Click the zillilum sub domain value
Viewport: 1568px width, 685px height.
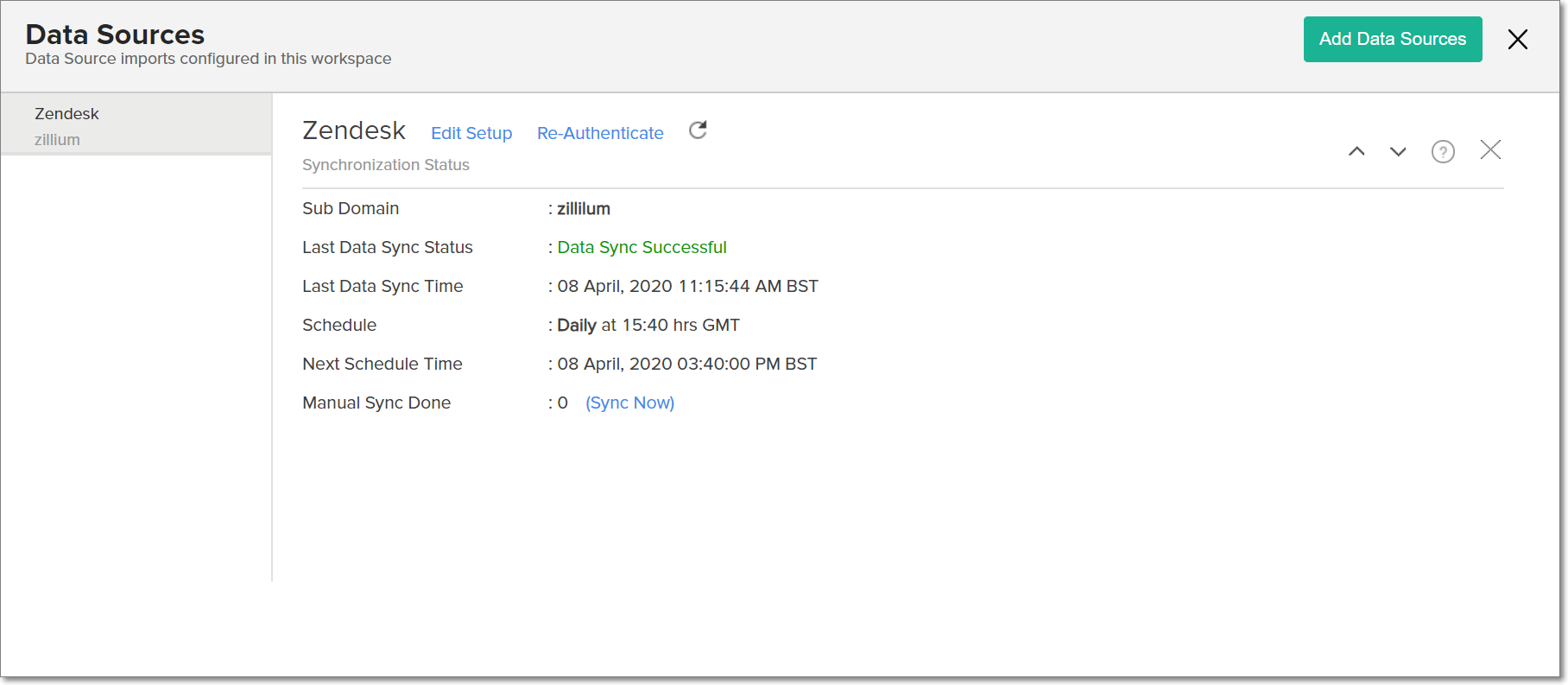(584, 208)
